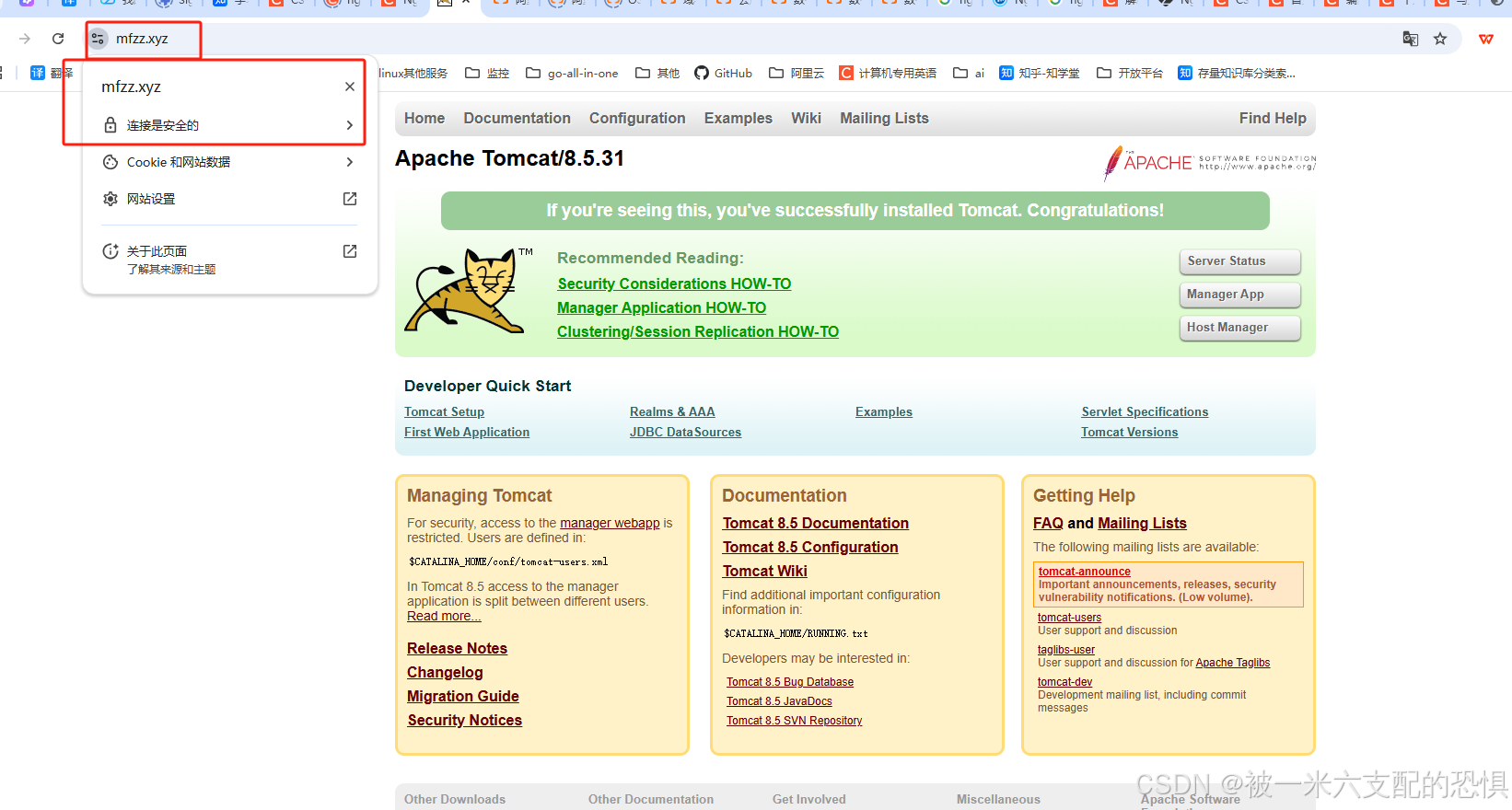Click the cookie icon for Cookie 和网站数据
The image size is (1512, 810).
pos(110,162)
